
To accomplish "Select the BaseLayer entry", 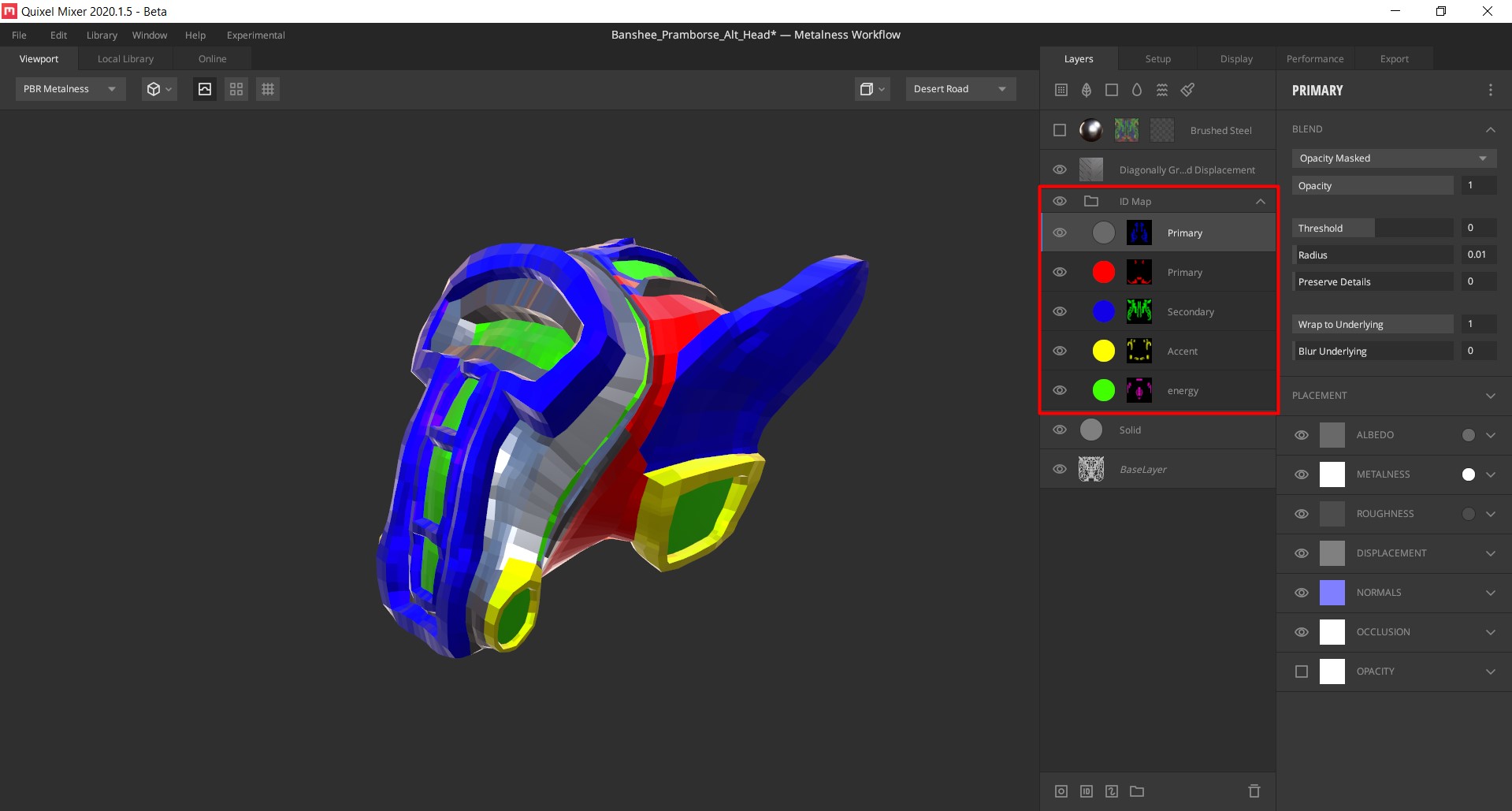I will [1142, 470].
